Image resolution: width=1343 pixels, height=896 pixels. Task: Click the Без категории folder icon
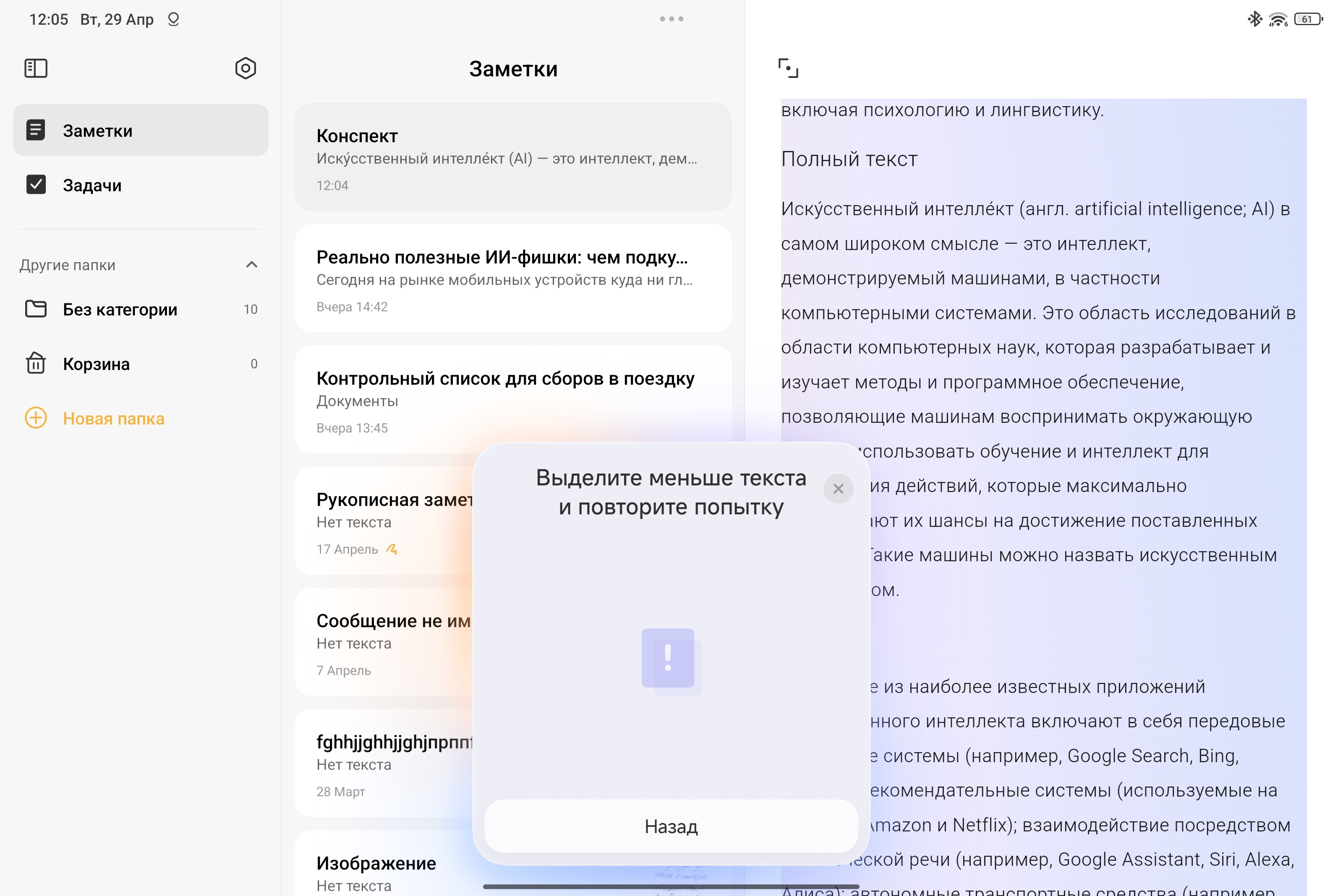(35, 309)
